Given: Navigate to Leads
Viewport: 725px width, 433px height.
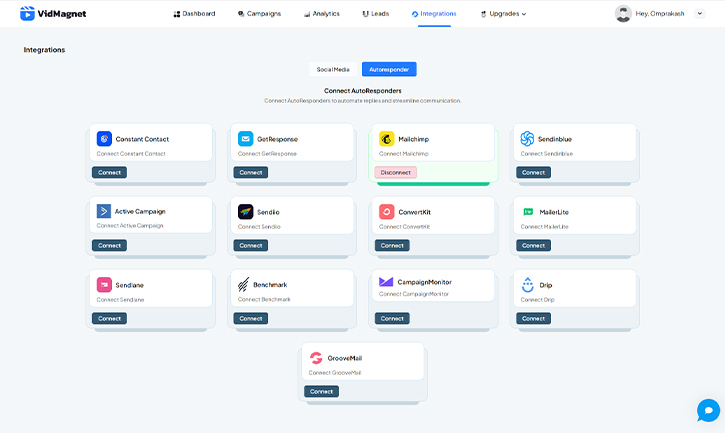Looking at the screenshot, I should pos(375,13).
